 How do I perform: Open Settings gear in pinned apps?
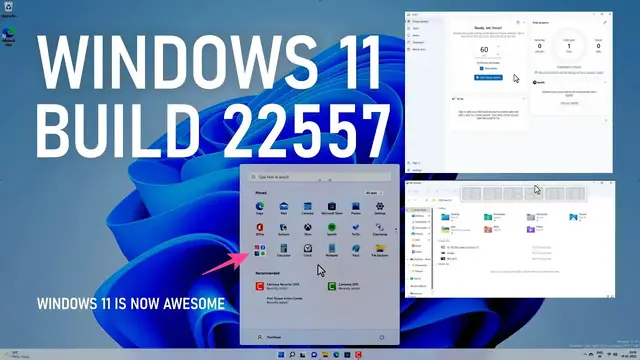[x=380, y=208]
